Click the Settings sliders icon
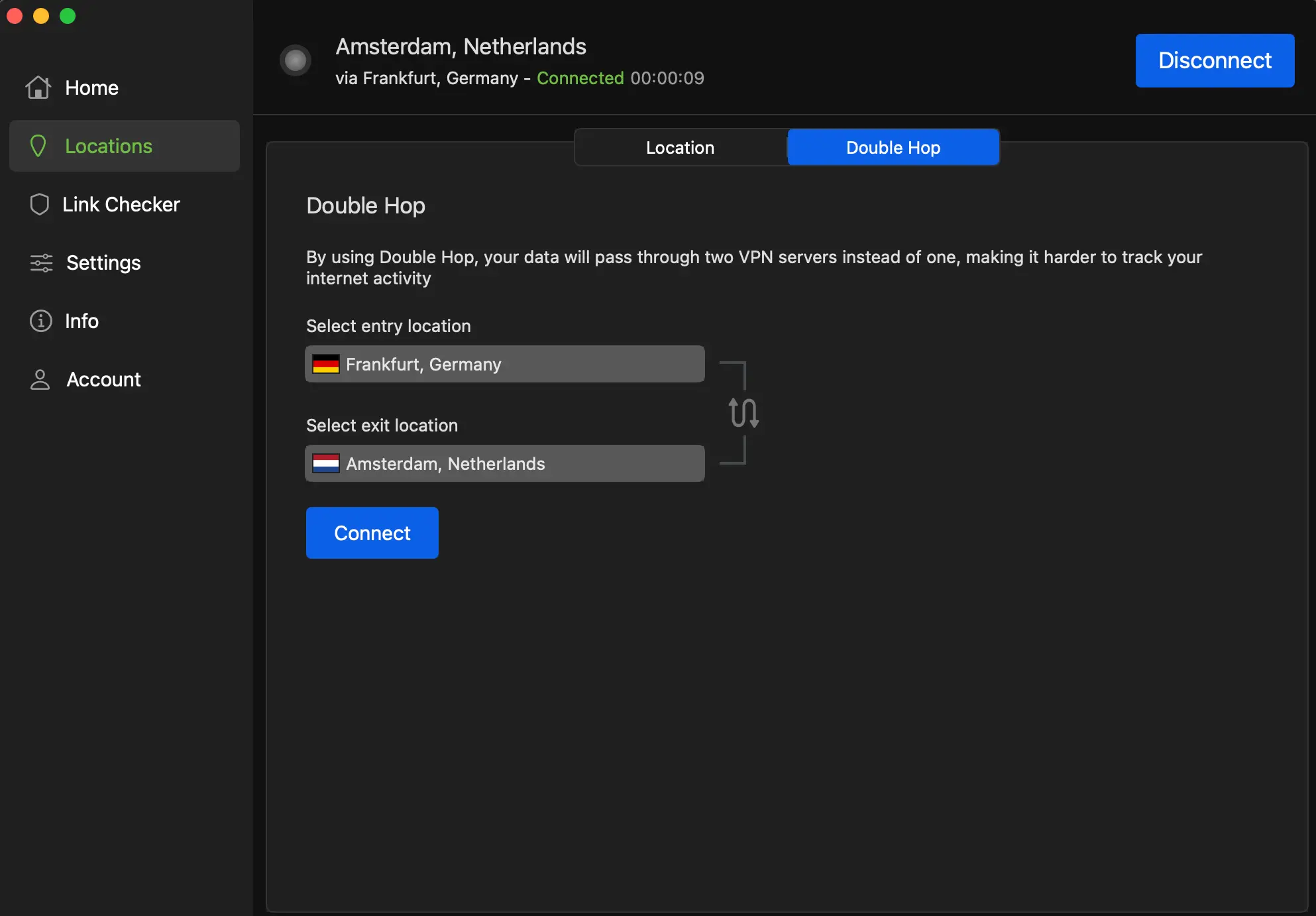Viewport: 1316px width, 916px height. (40, 262)
